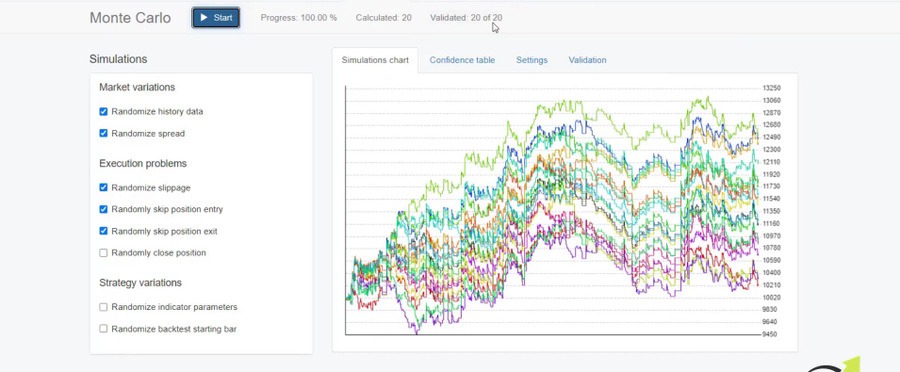Enable Randomly close position checkbox
The height and width of the screenshot is (372, 900).
103,253
